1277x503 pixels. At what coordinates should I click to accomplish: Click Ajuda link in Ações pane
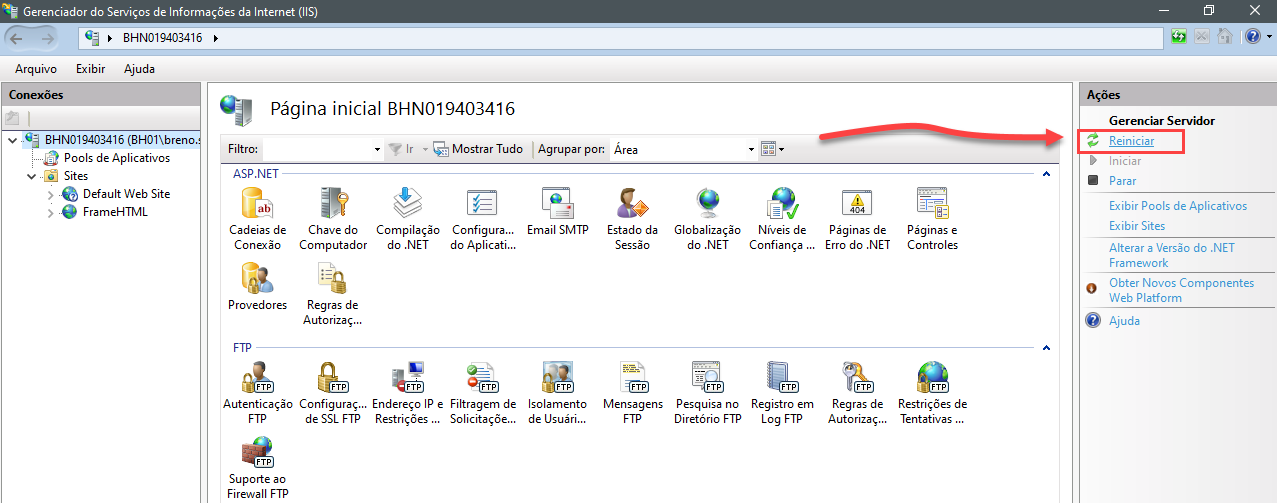(x=1124, y=321)
